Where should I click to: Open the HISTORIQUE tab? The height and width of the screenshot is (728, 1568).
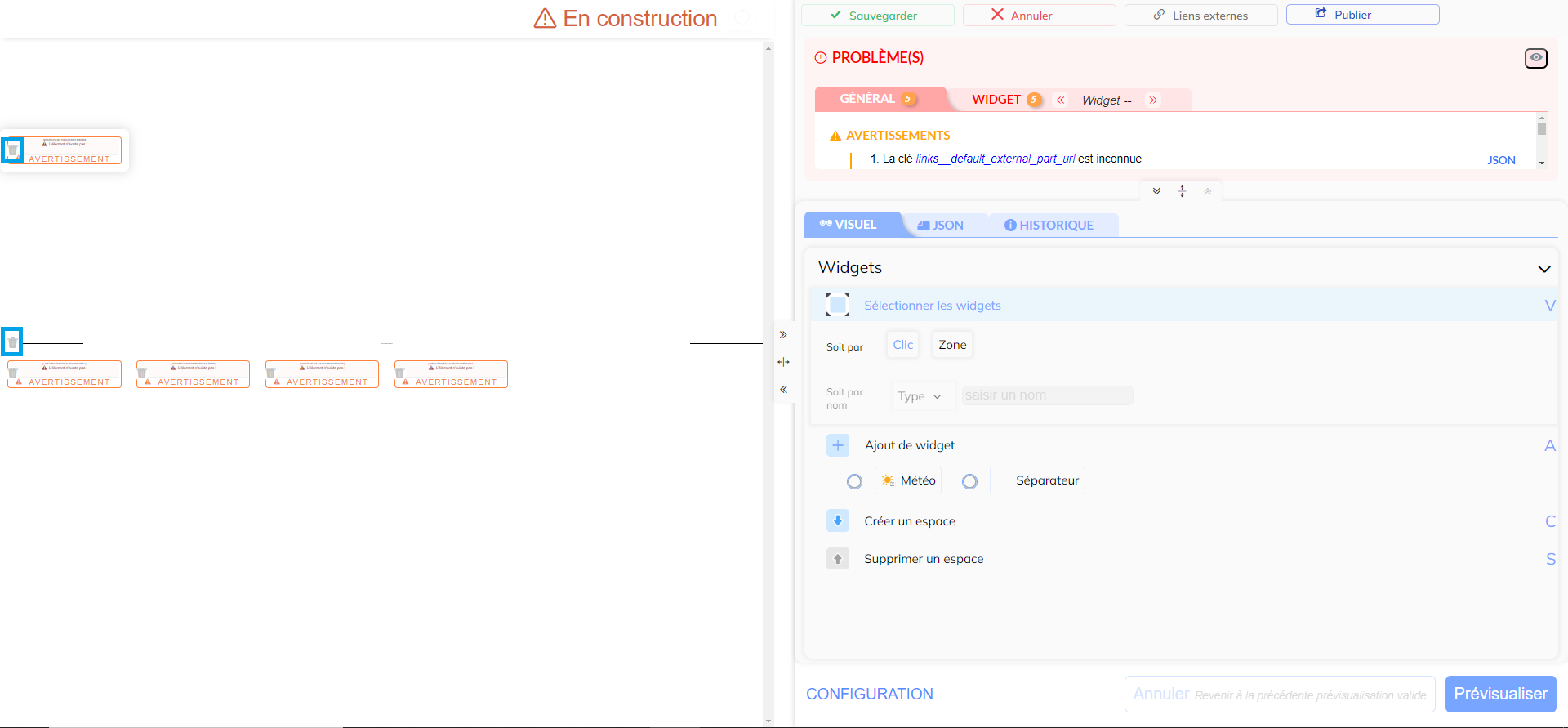(1049, 226)
